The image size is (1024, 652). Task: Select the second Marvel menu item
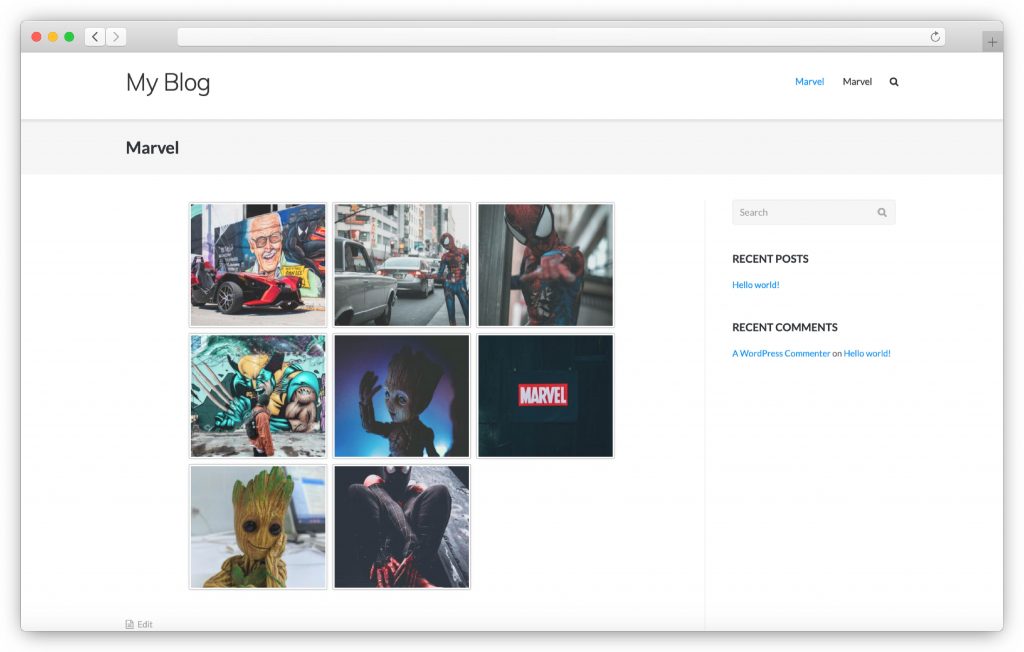(857, 81)
